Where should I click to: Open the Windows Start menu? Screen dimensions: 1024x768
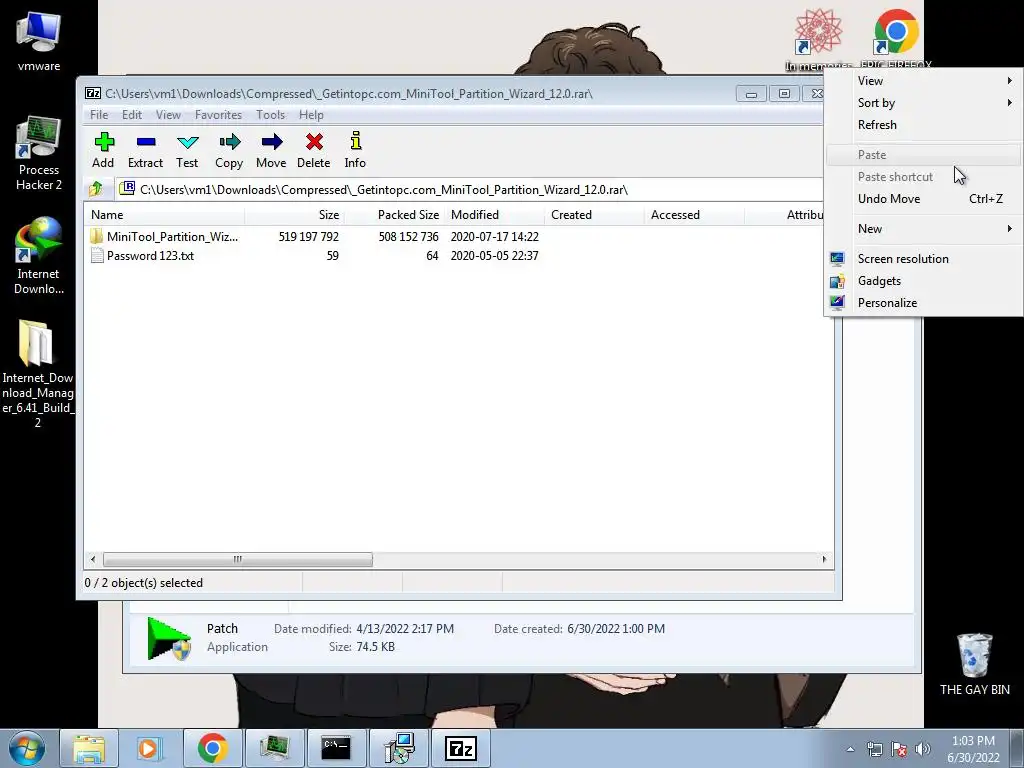point(27,748)
